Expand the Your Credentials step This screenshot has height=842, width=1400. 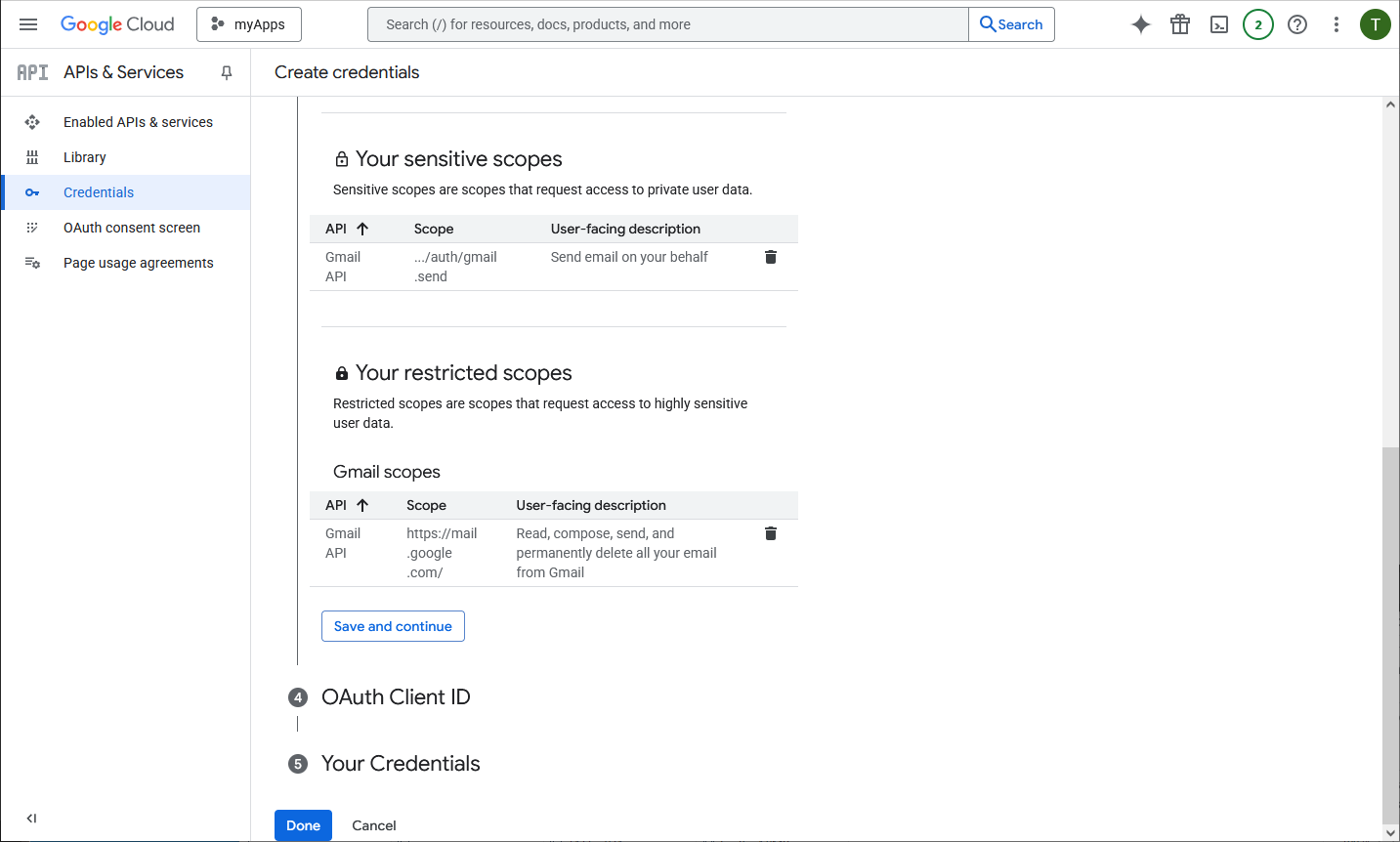(401, 764)
